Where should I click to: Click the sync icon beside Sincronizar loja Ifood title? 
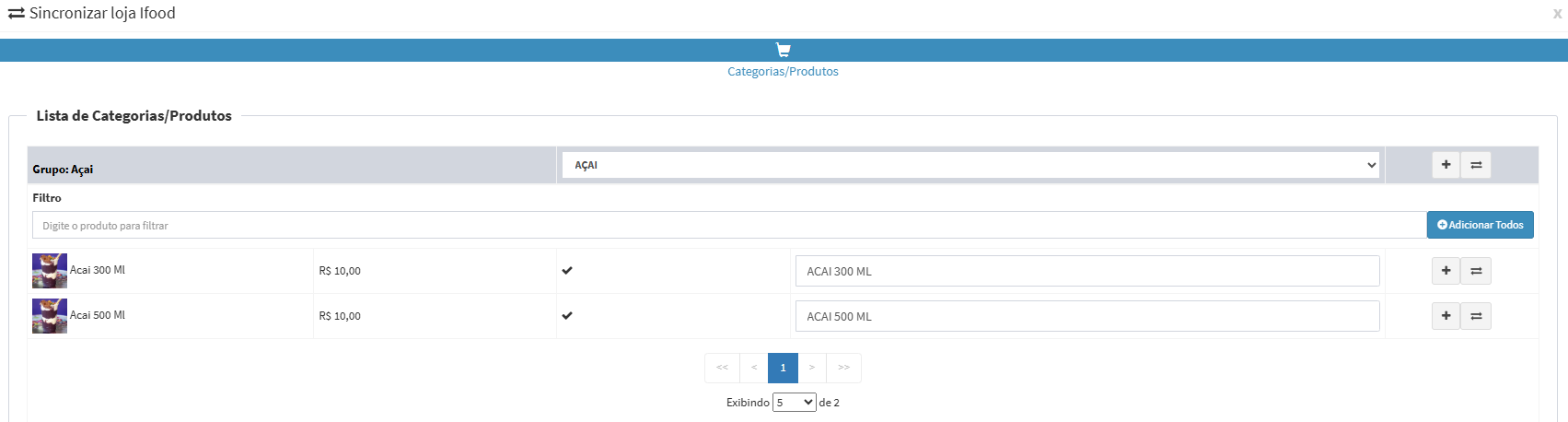(x=16, y=14)
